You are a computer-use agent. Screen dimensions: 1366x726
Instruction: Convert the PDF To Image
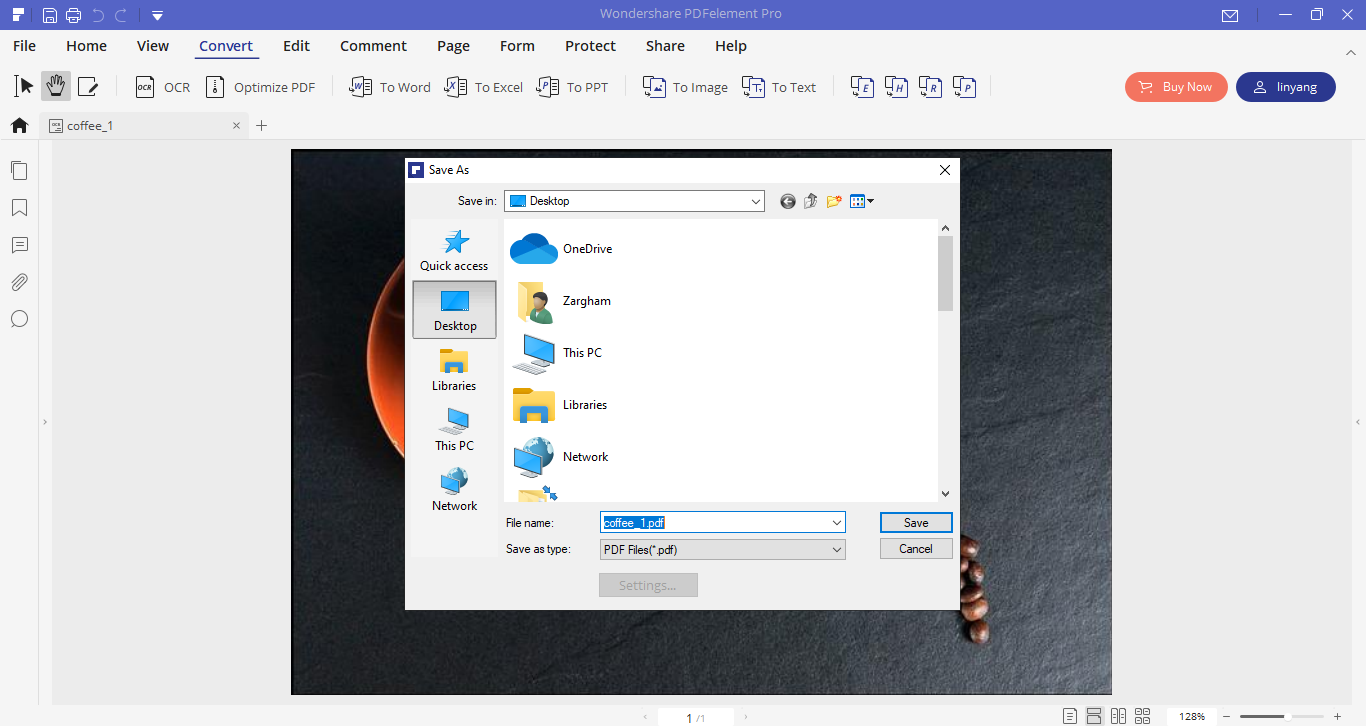pos(685,87)
